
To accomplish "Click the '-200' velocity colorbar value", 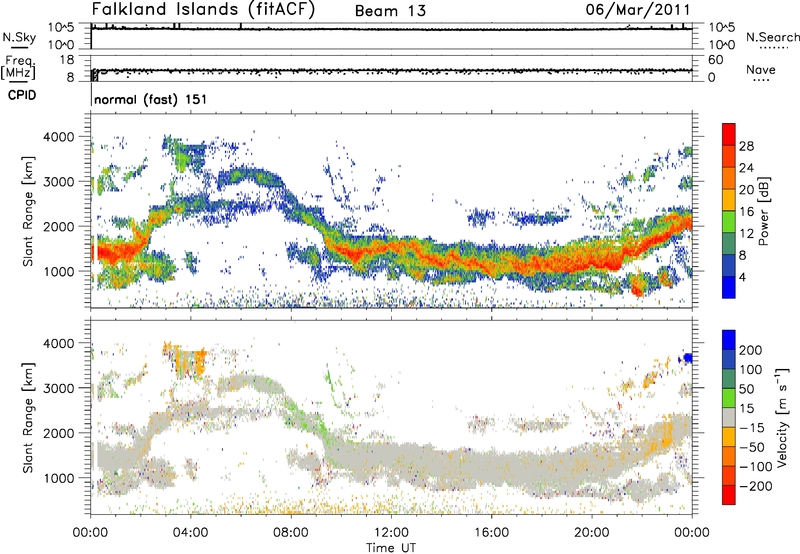I will coord(756,486).
